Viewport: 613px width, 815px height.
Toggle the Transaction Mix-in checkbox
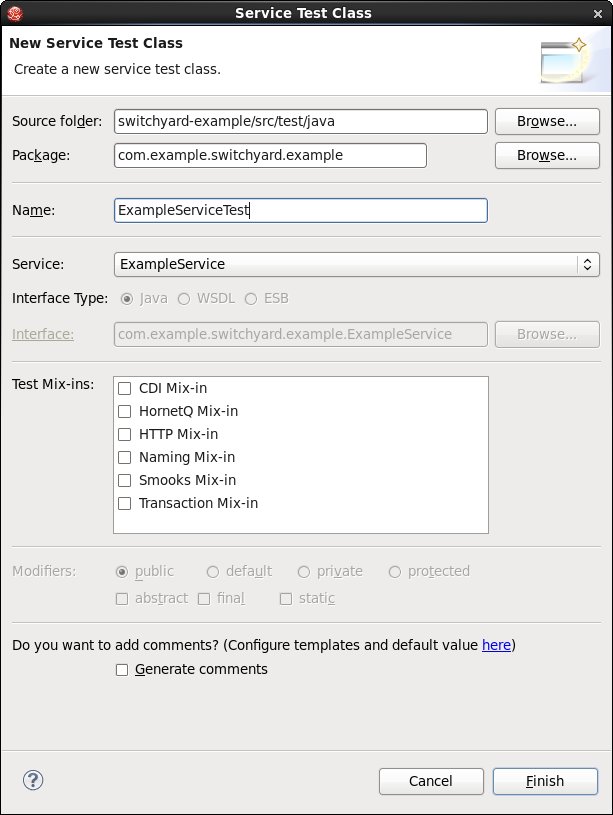125,503
